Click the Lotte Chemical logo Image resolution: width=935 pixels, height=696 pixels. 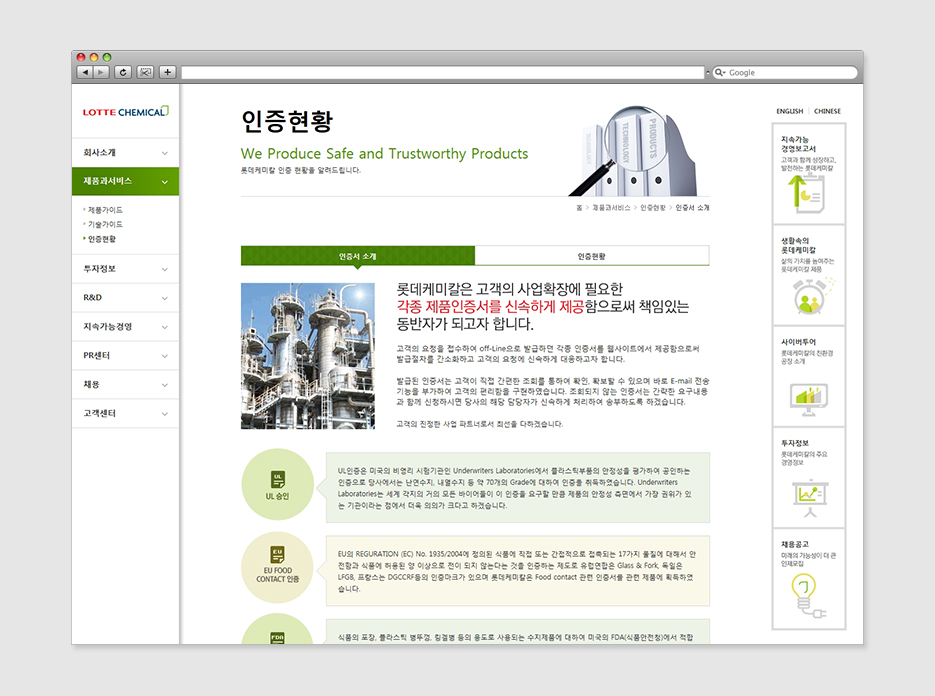click(x=126, y=112)
